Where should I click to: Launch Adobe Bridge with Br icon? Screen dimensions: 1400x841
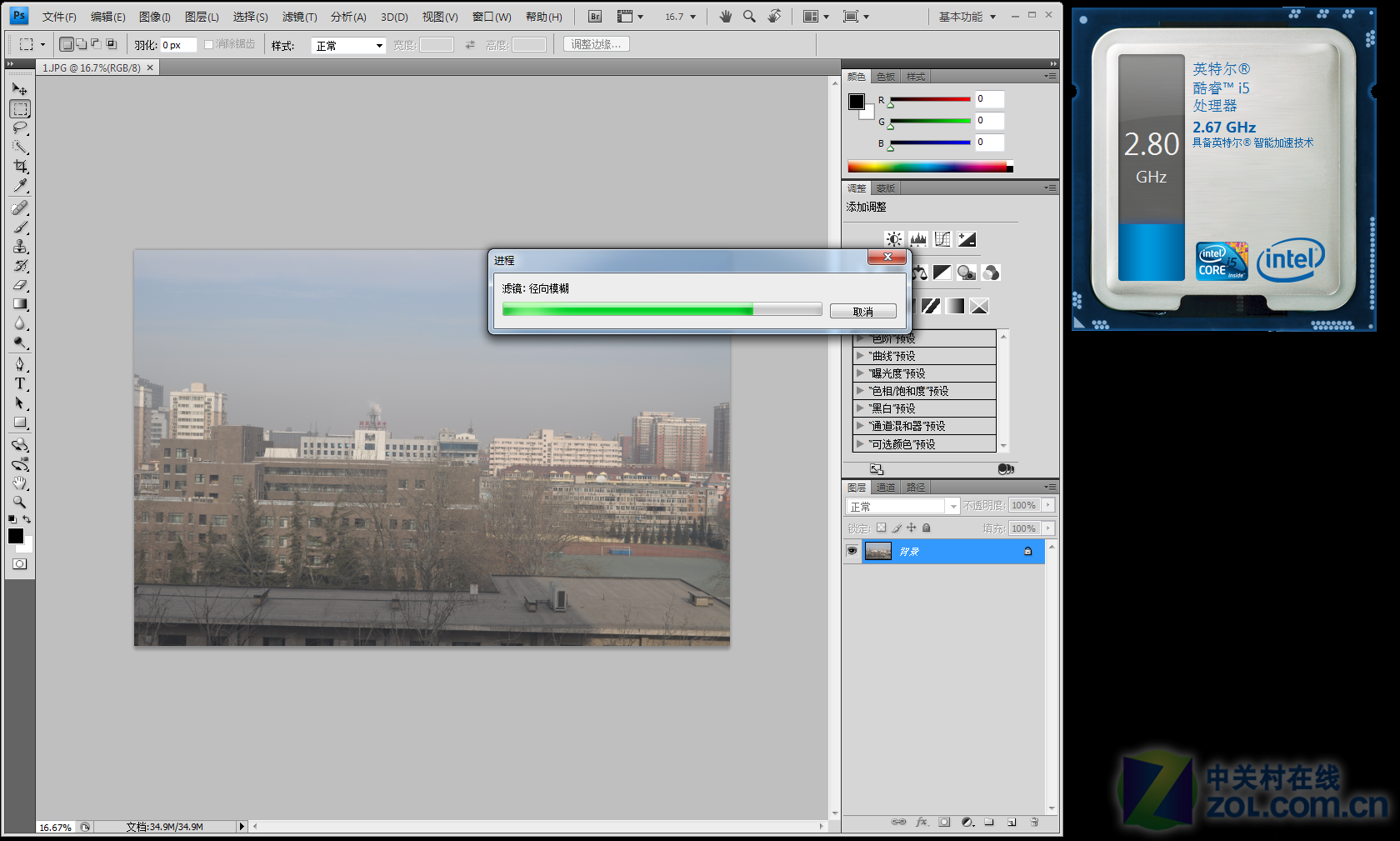coord(595,17)
